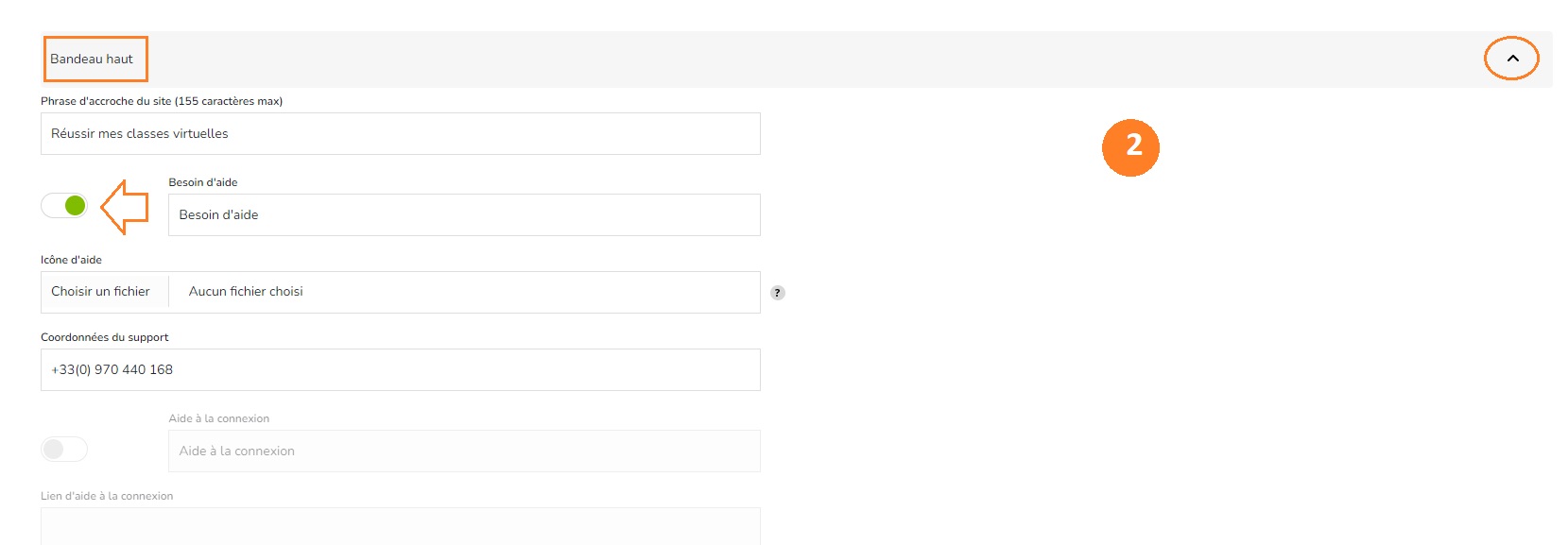Collapse the Bandeau haut section chevron

pyautogui.click(x=1512, y=59)
